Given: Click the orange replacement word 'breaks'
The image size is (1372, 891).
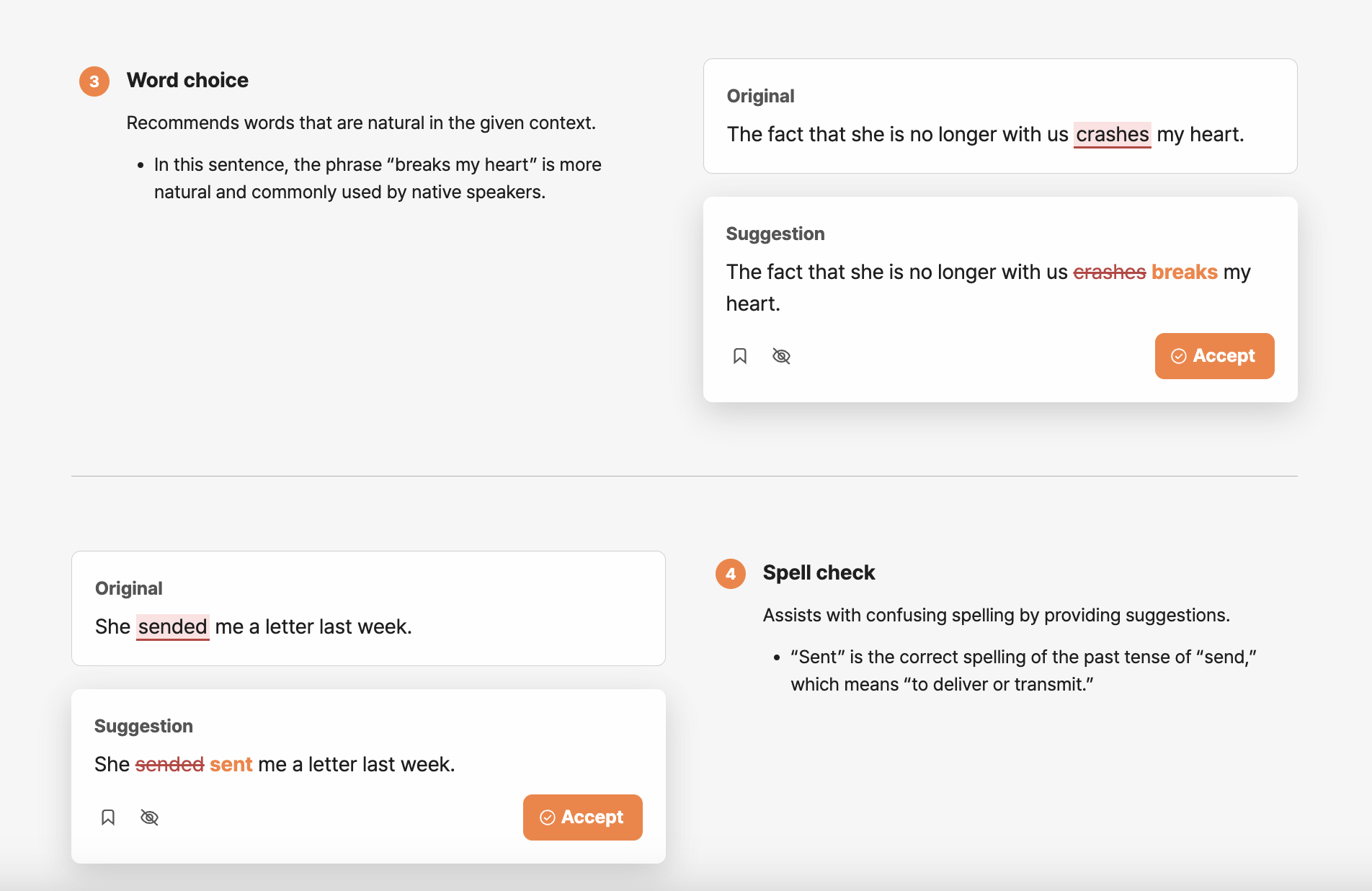Looking at the screenshot, I should (1184, 272).
